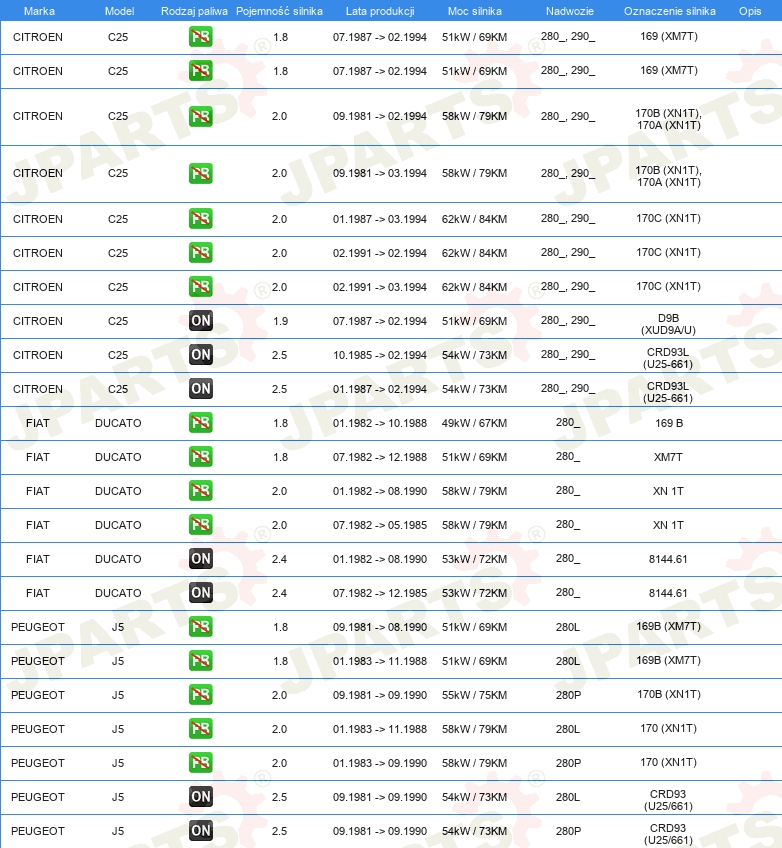Viewport: 782px width, 848px height.
Task: Click ON icon for Fiat Ducato 2.4 01.1982->08.1990
Action: (201, 559)
